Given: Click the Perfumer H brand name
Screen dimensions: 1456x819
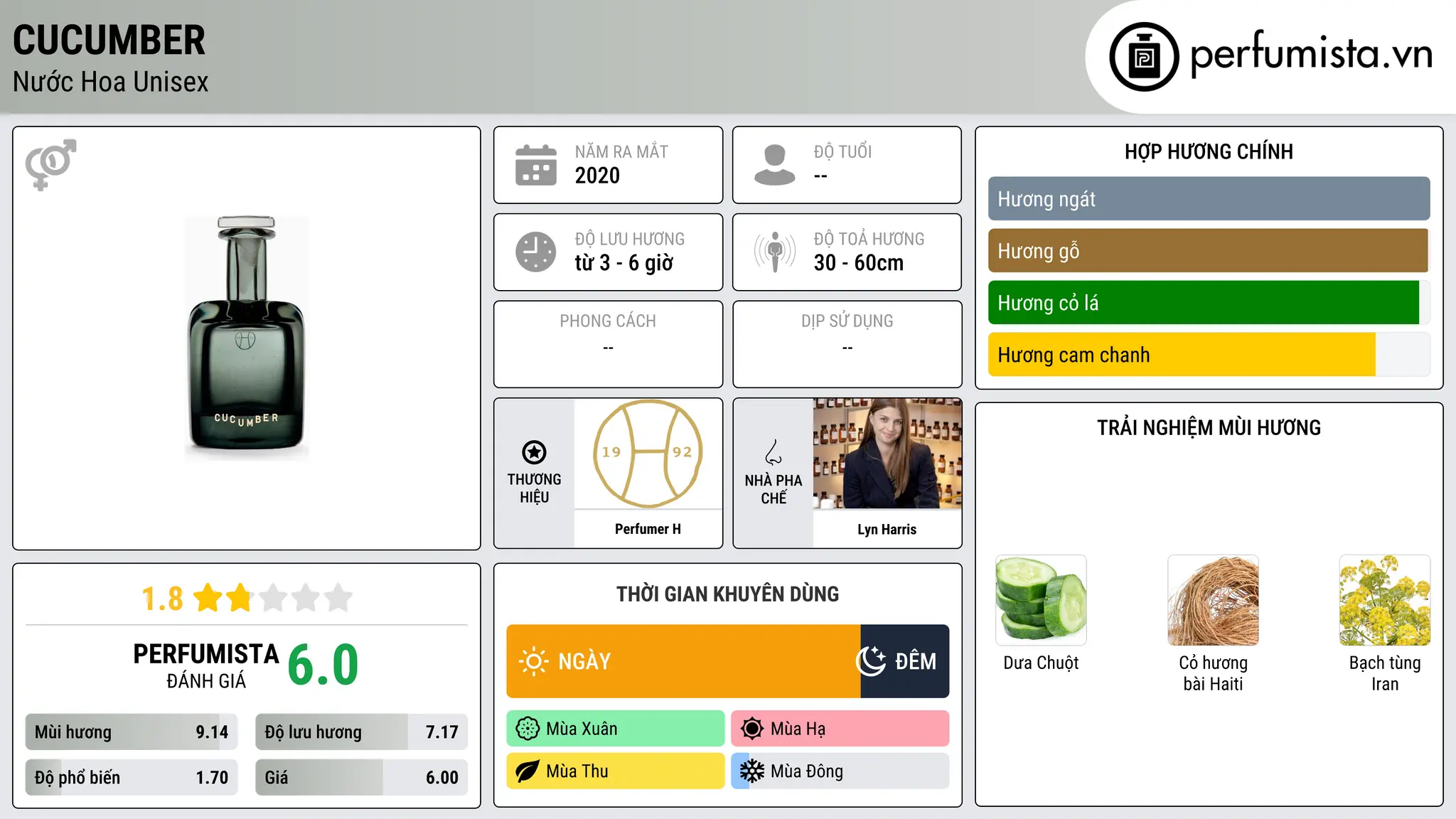Looking at the screenshot, I should tap(648, 529).
